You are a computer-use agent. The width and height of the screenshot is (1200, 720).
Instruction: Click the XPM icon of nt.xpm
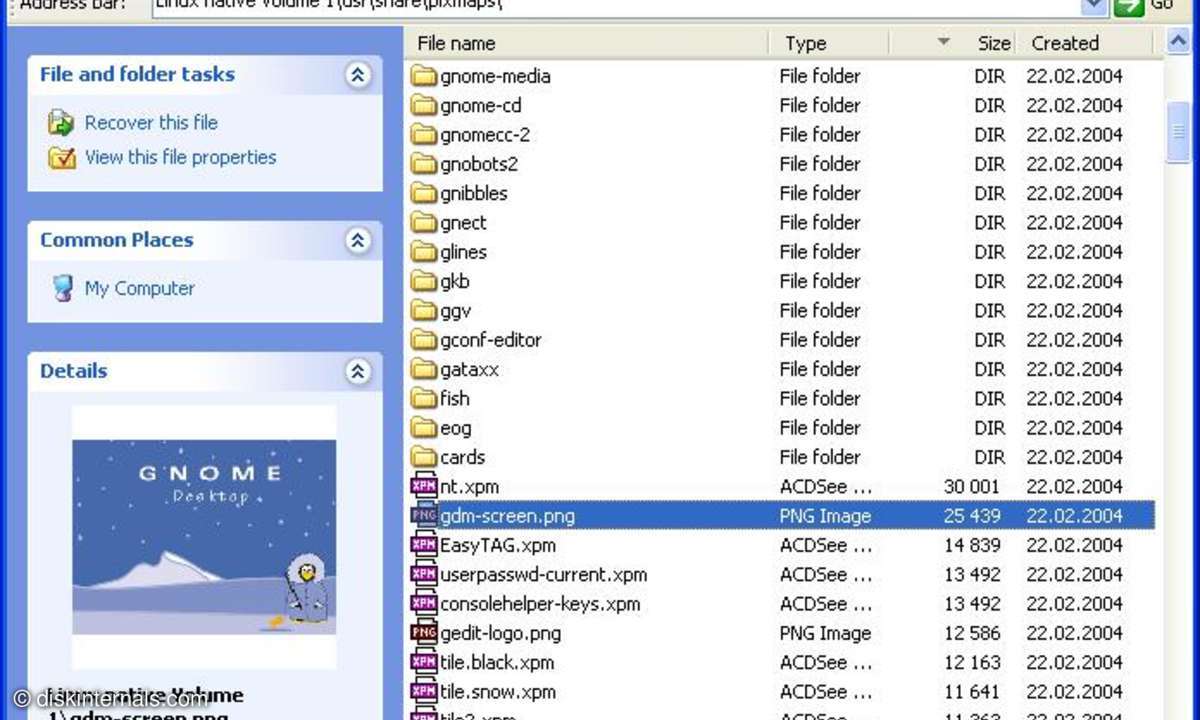tap(424, 487)
